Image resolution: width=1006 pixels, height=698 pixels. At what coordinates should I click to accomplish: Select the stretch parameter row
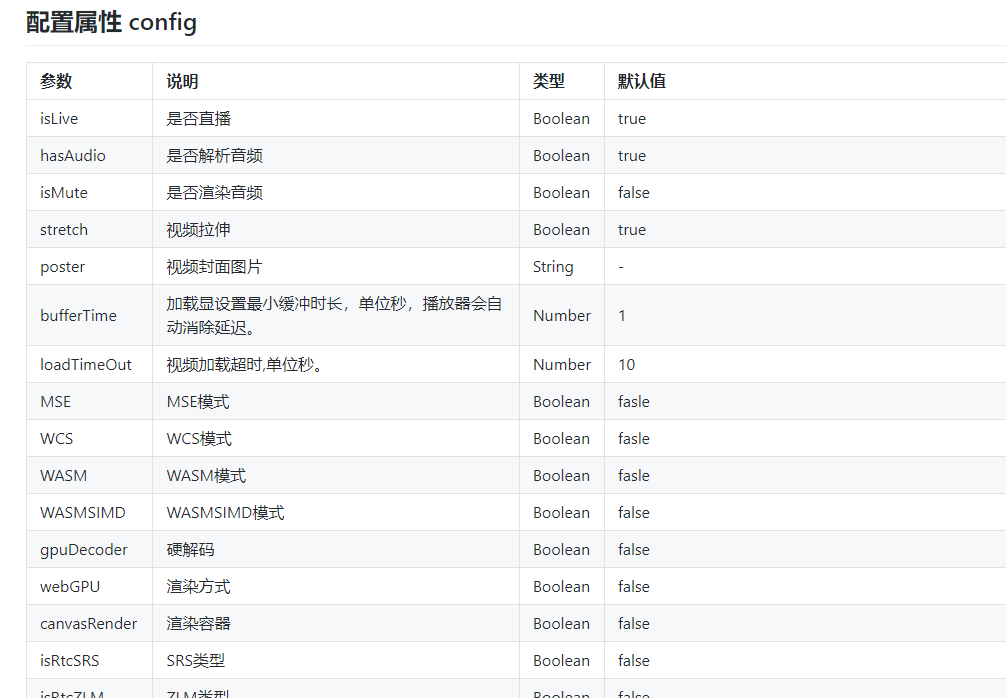point(63,229)
